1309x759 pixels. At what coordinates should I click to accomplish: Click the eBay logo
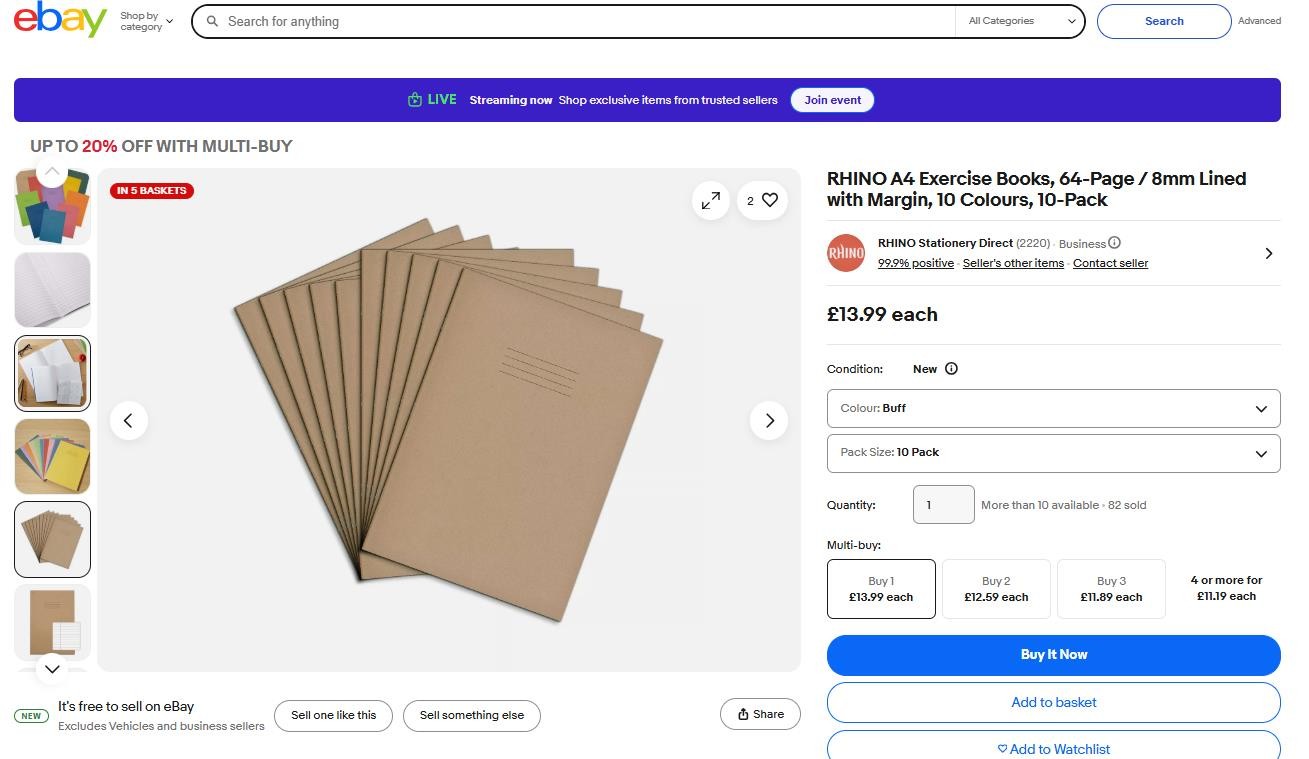(x=60, y=20)
